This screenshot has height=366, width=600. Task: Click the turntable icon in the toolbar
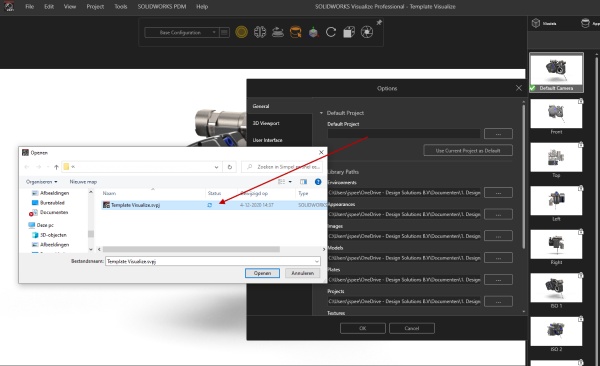(x=278, y=32)
